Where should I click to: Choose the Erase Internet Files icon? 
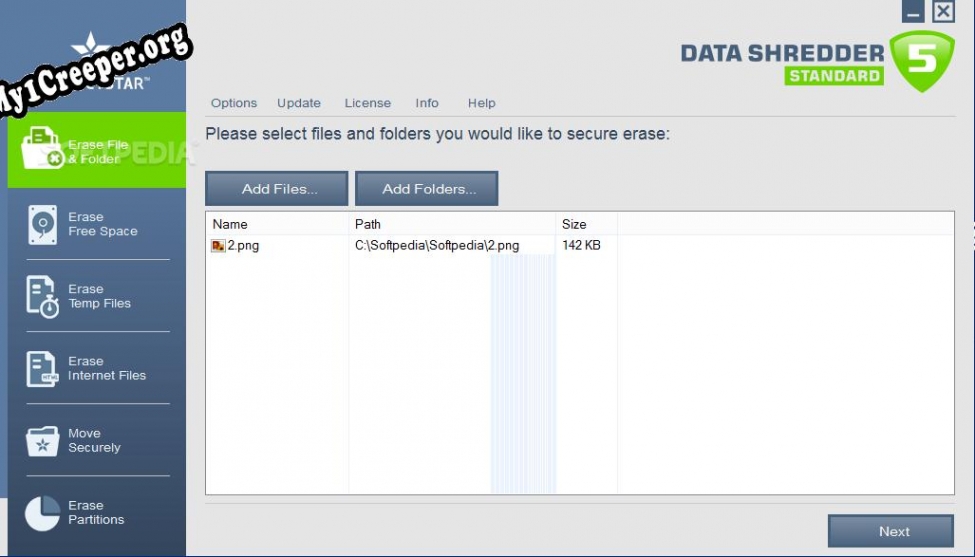[43, 369]
